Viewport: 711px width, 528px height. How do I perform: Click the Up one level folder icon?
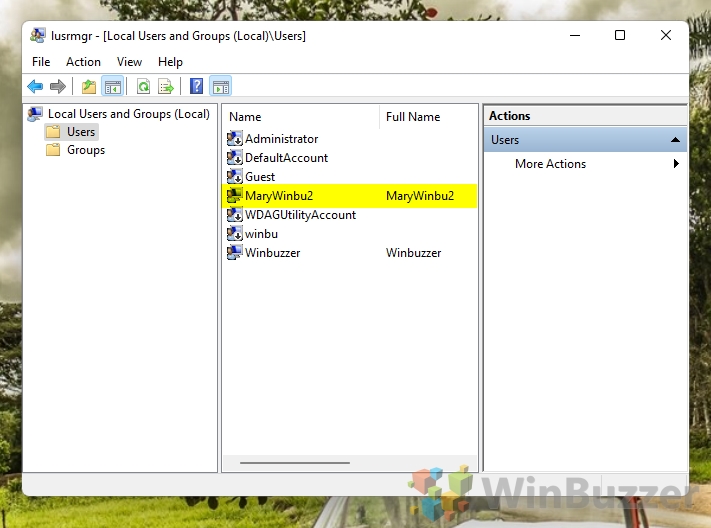click(x=89, y=86)
